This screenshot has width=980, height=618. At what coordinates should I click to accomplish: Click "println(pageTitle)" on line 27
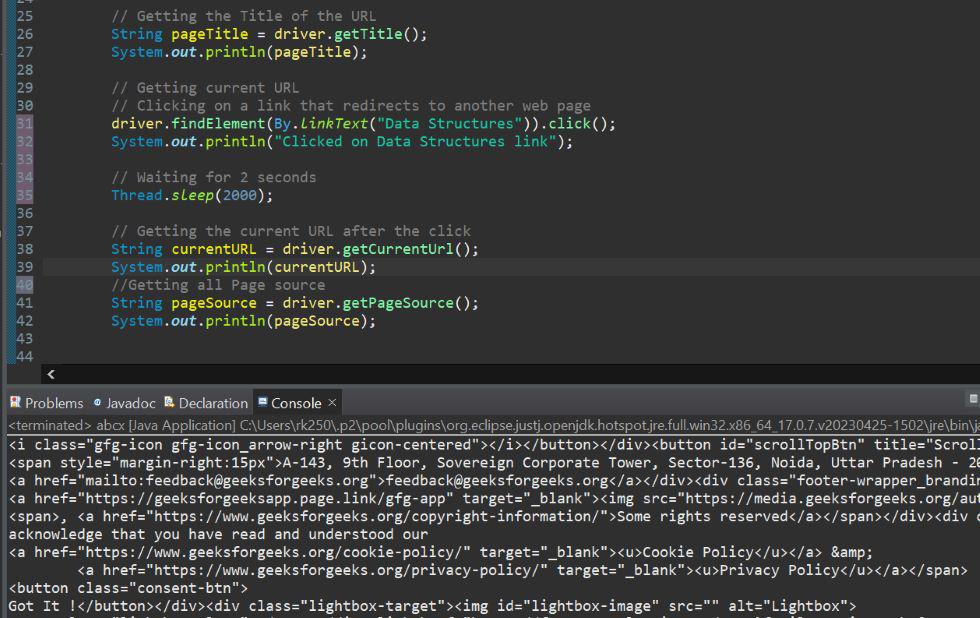[282, 52]
